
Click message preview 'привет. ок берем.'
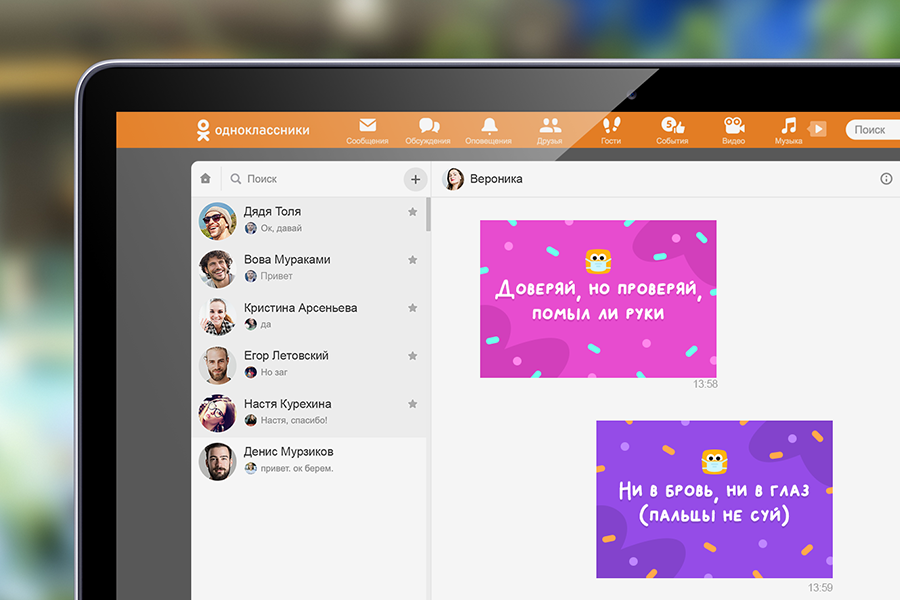pyautogui.click(x=297, y=469)
